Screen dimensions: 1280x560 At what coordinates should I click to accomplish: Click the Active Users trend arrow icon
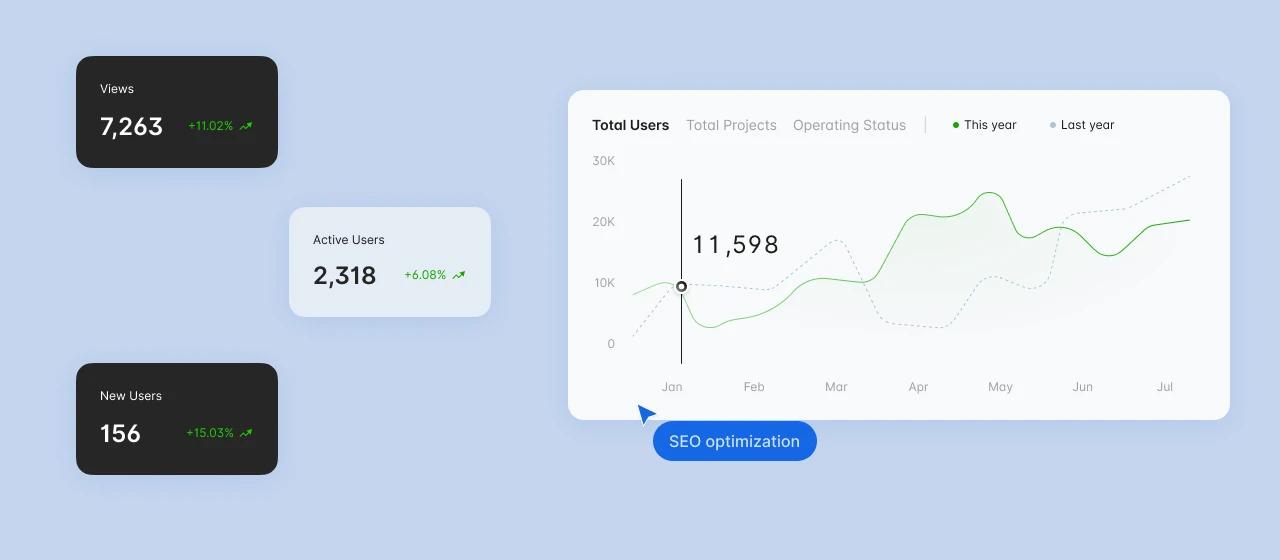(459, 275)
